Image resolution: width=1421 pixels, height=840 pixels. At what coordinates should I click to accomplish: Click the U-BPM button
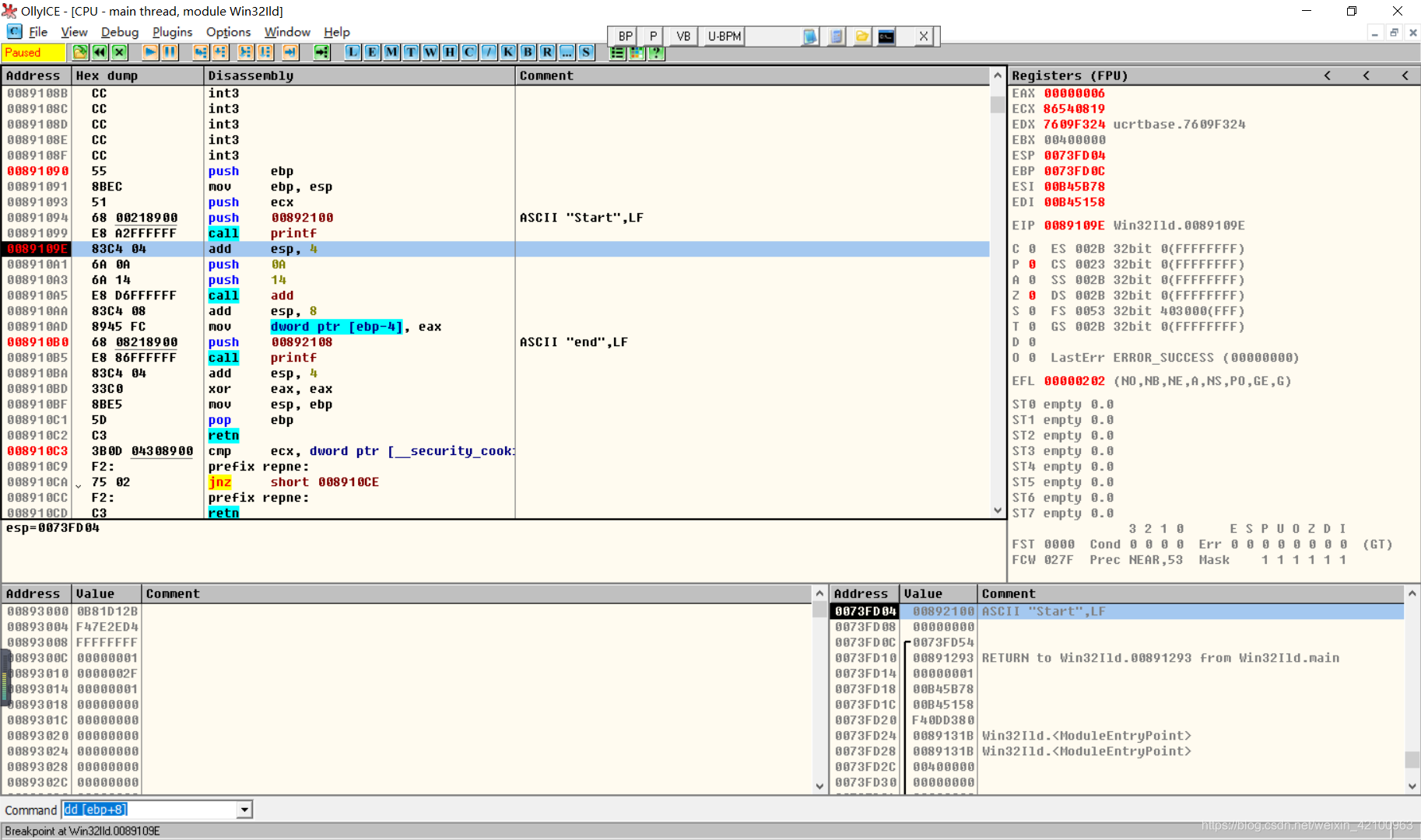point(724,36)
